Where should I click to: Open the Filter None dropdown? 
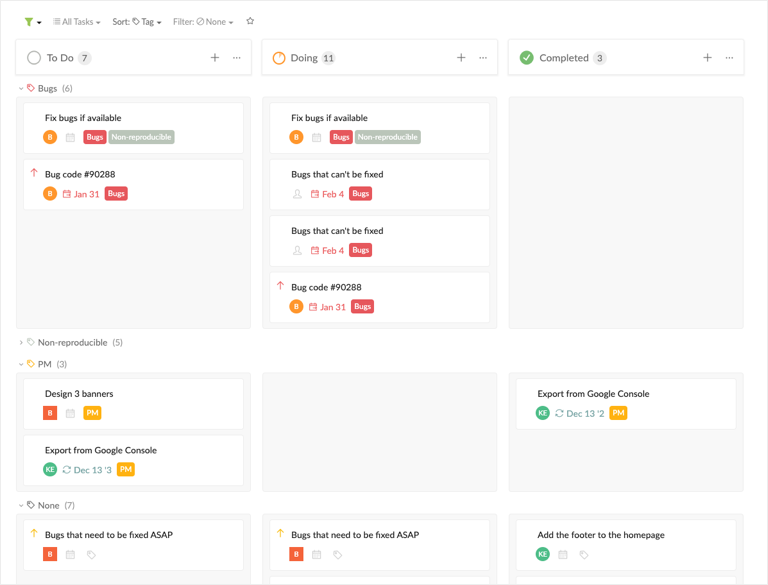[x=203, y=22]
